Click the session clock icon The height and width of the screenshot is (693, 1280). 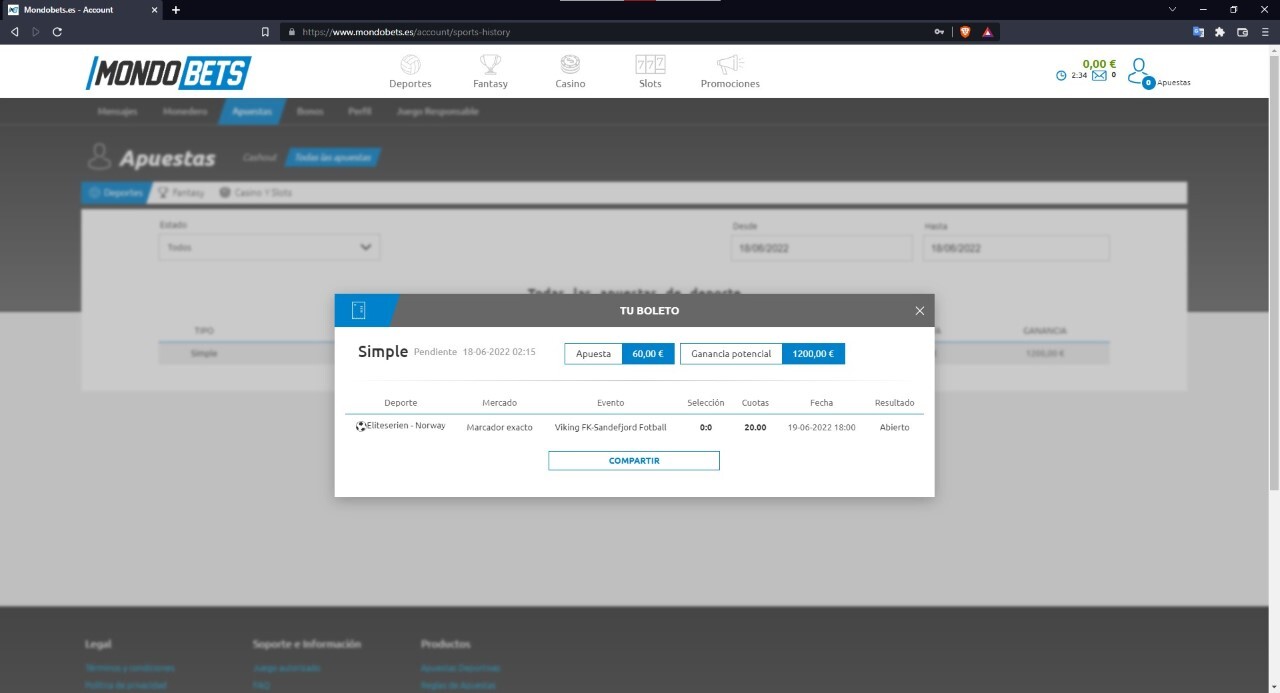(1061, 75)
